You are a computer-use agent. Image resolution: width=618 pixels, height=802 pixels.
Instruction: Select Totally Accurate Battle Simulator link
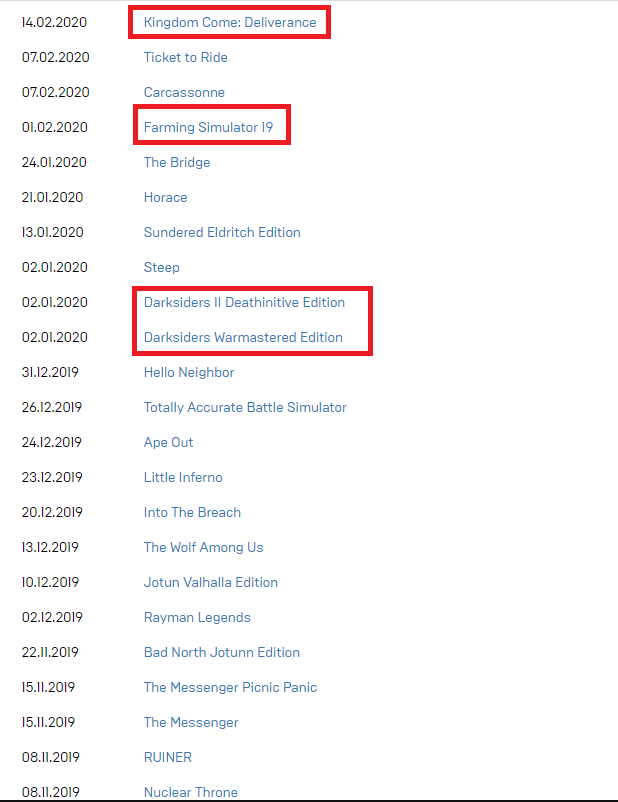[x=245, y=407]
